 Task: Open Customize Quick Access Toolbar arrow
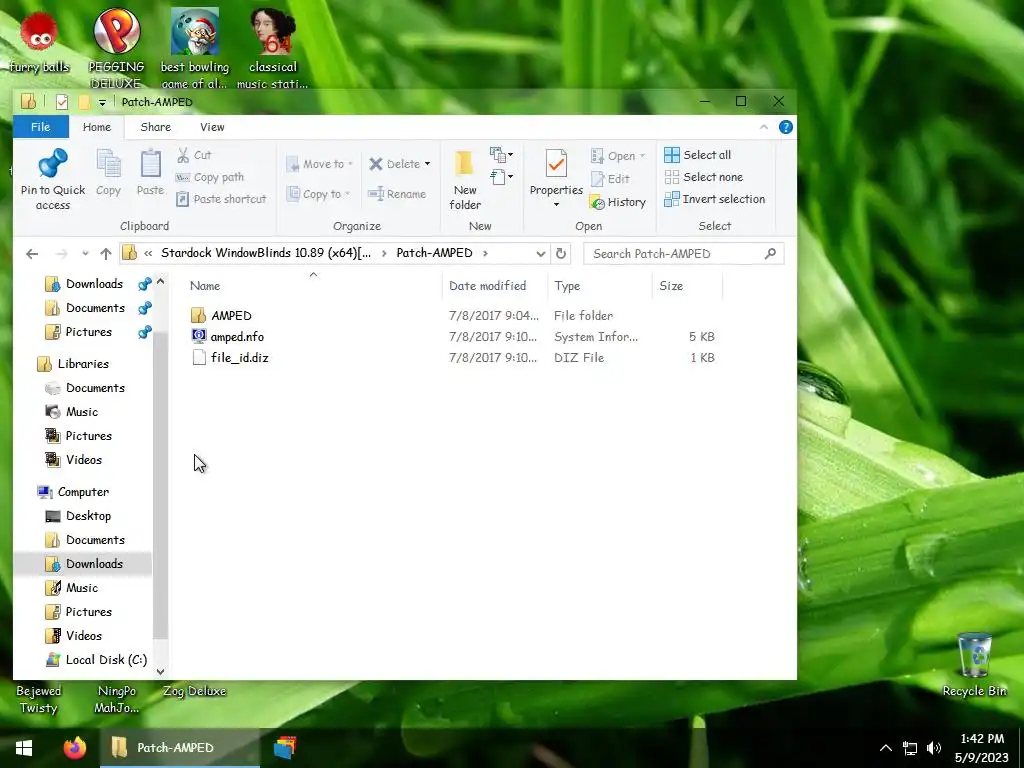[x=102, y=103]
